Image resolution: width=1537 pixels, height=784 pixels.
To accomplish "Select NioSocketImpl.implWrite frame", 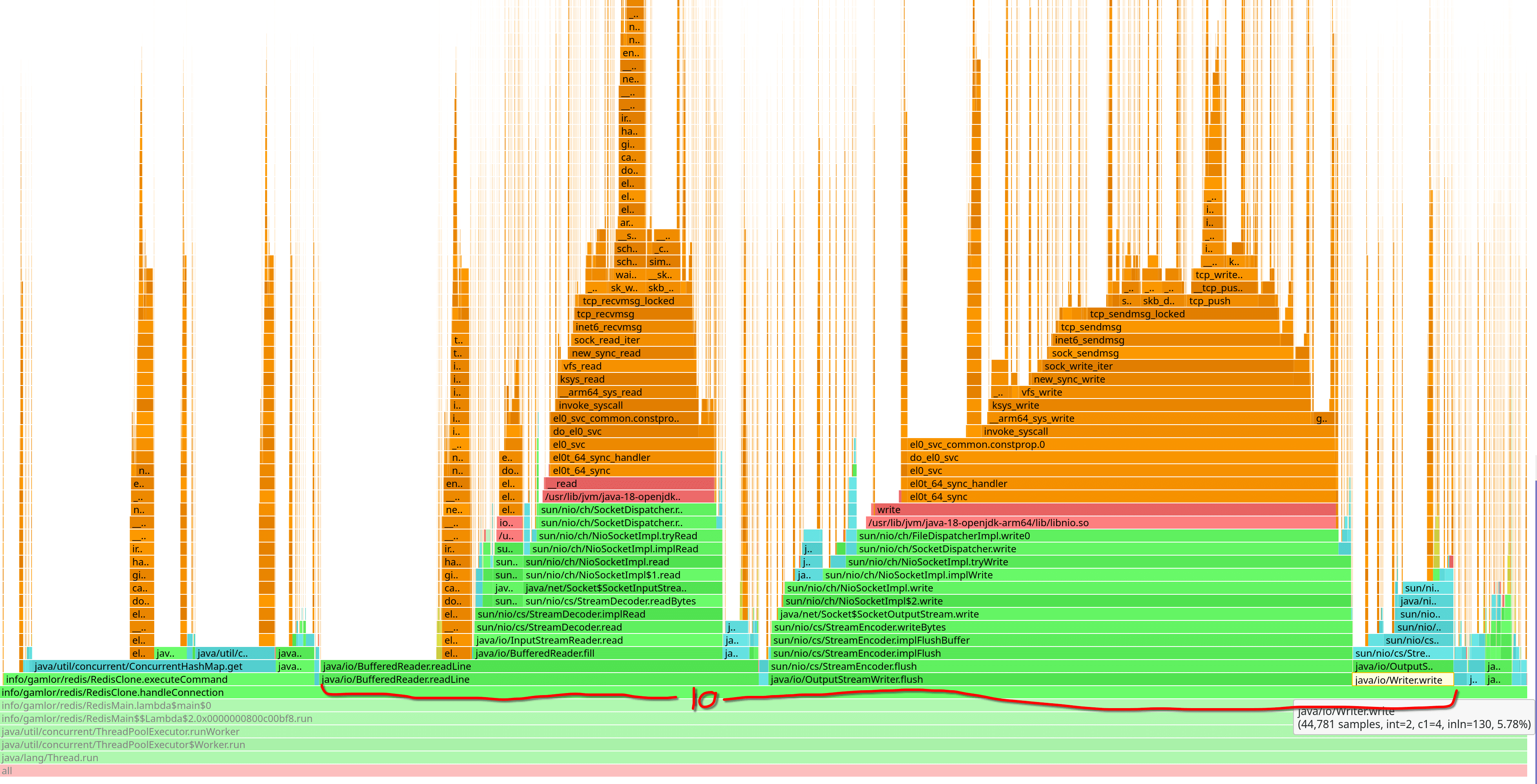I will click(1087, 575).
